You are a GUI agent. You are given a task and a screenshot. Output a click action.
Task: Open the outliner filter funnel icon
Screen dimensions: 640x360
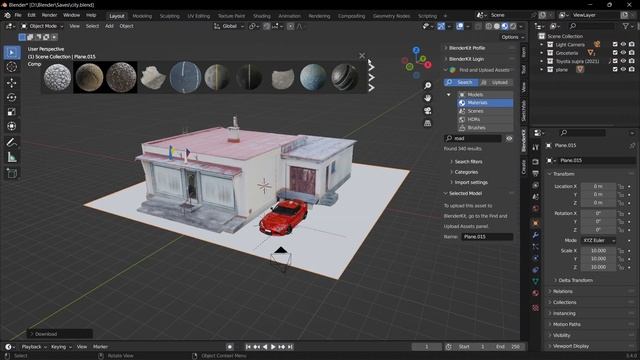pyautogui.click(x=626, y=26)
